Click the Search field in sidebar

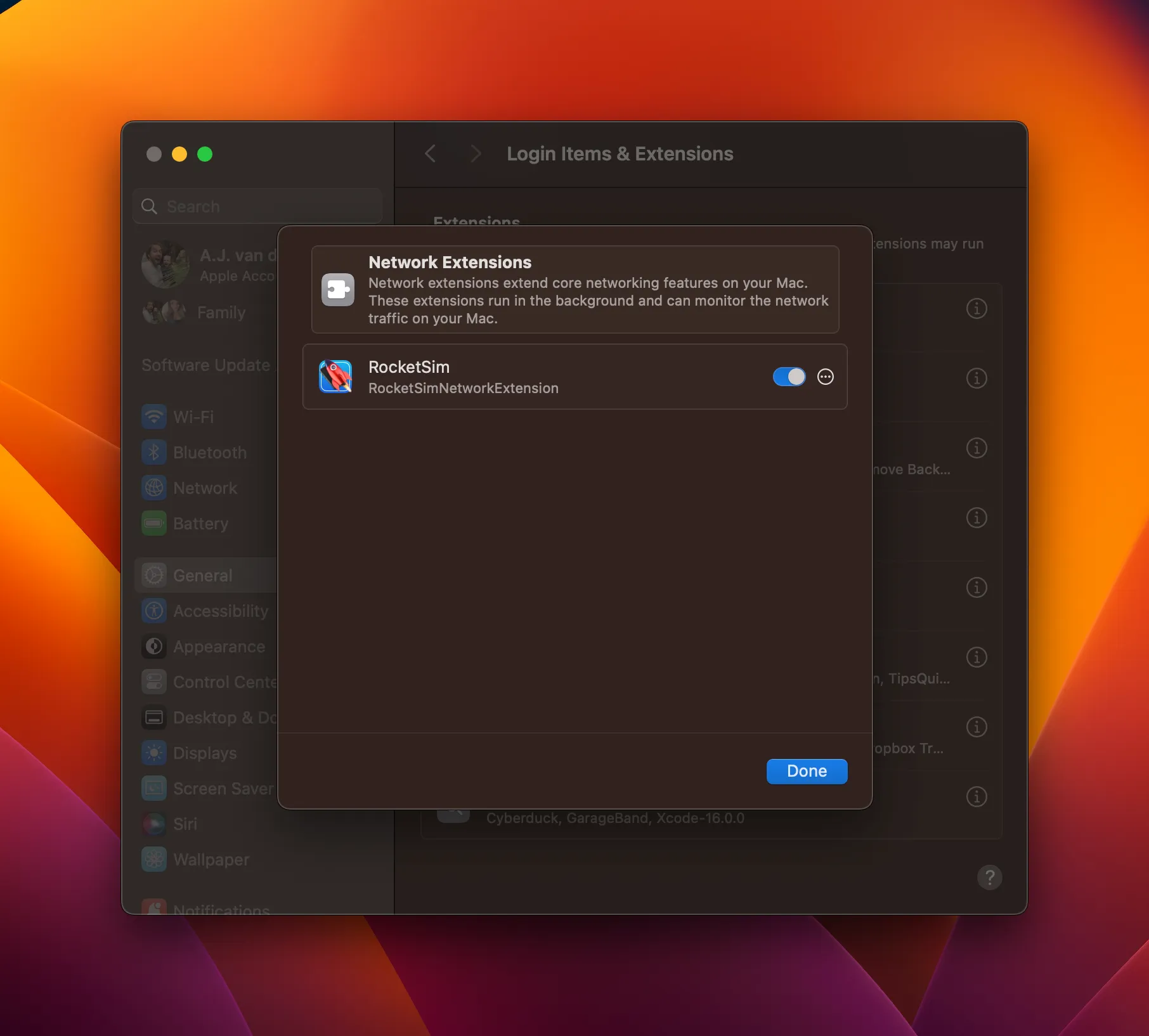(x=257, y=207)
